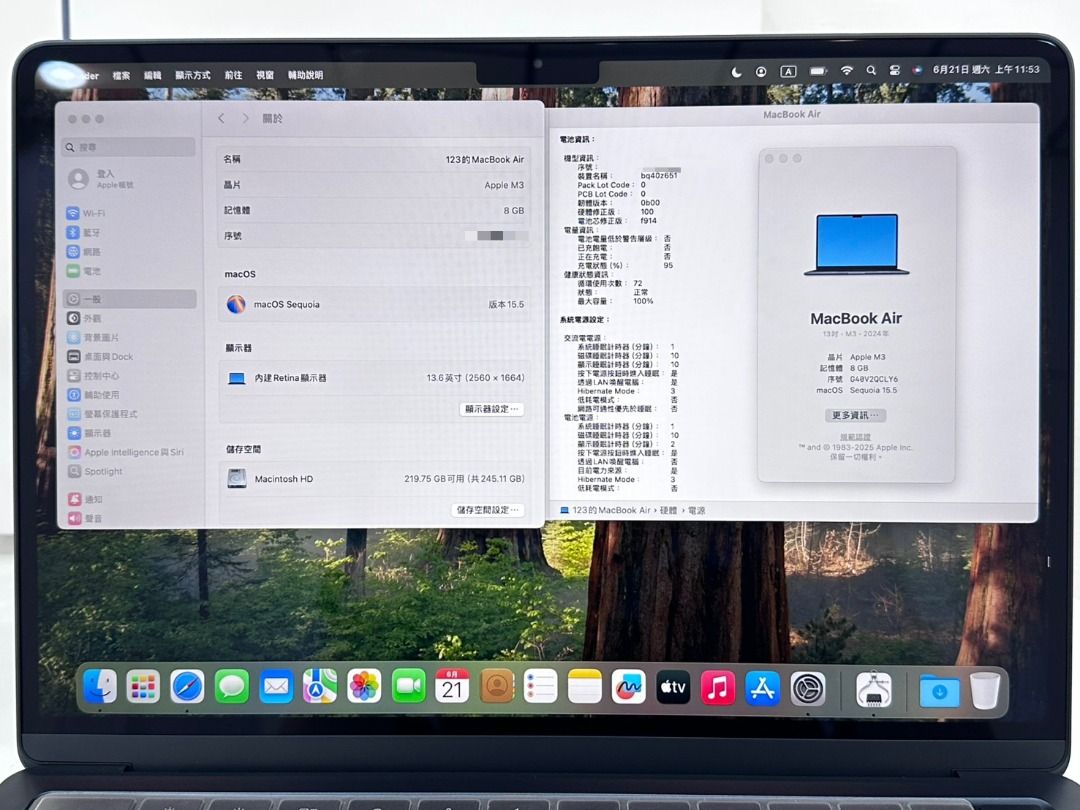
Task: Open Calendar showing 21 in the Dock
Action: (452, 687)
